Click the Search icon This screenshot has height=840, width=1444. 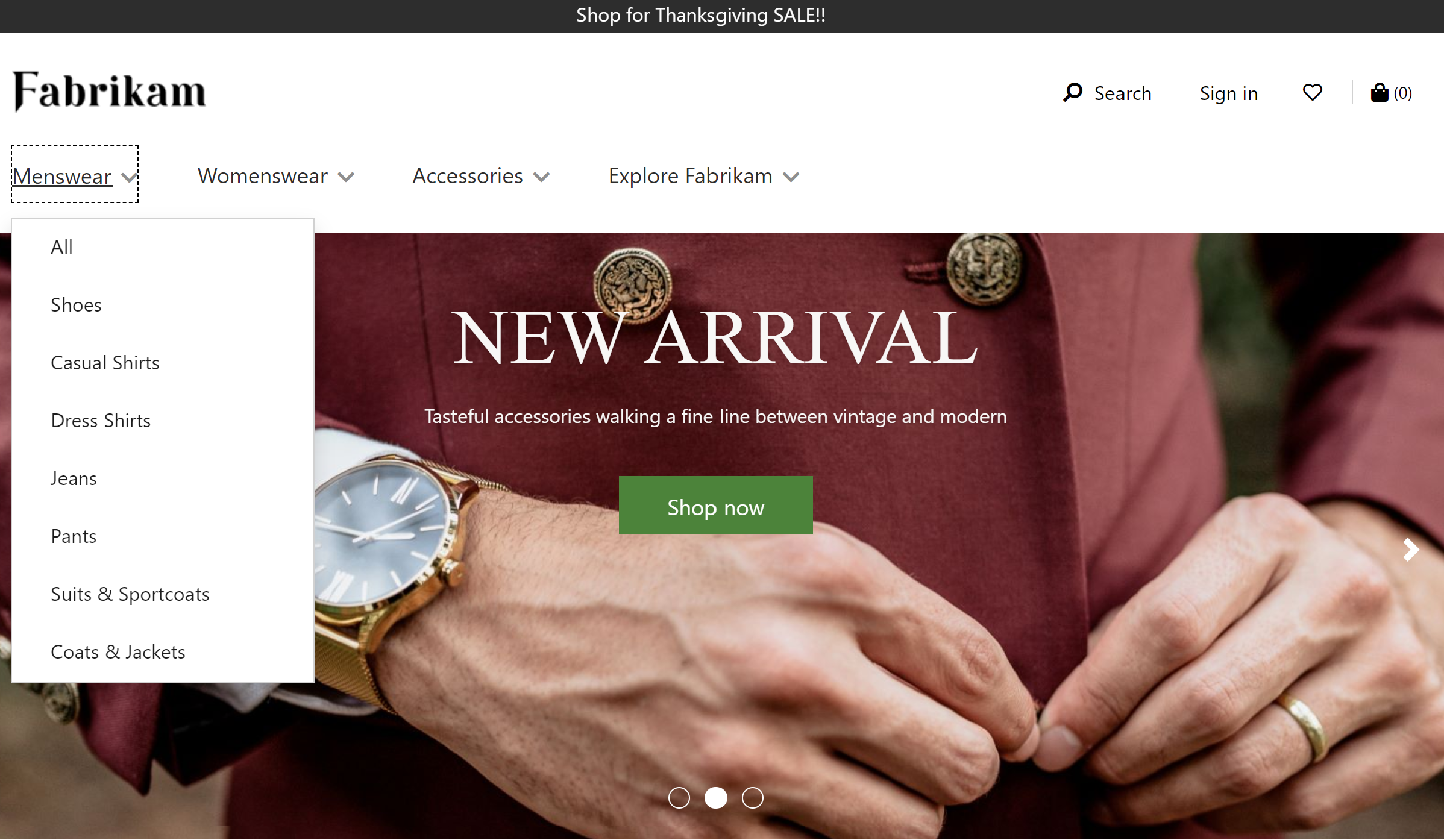pyautogui.click(x=1075, y=93)
